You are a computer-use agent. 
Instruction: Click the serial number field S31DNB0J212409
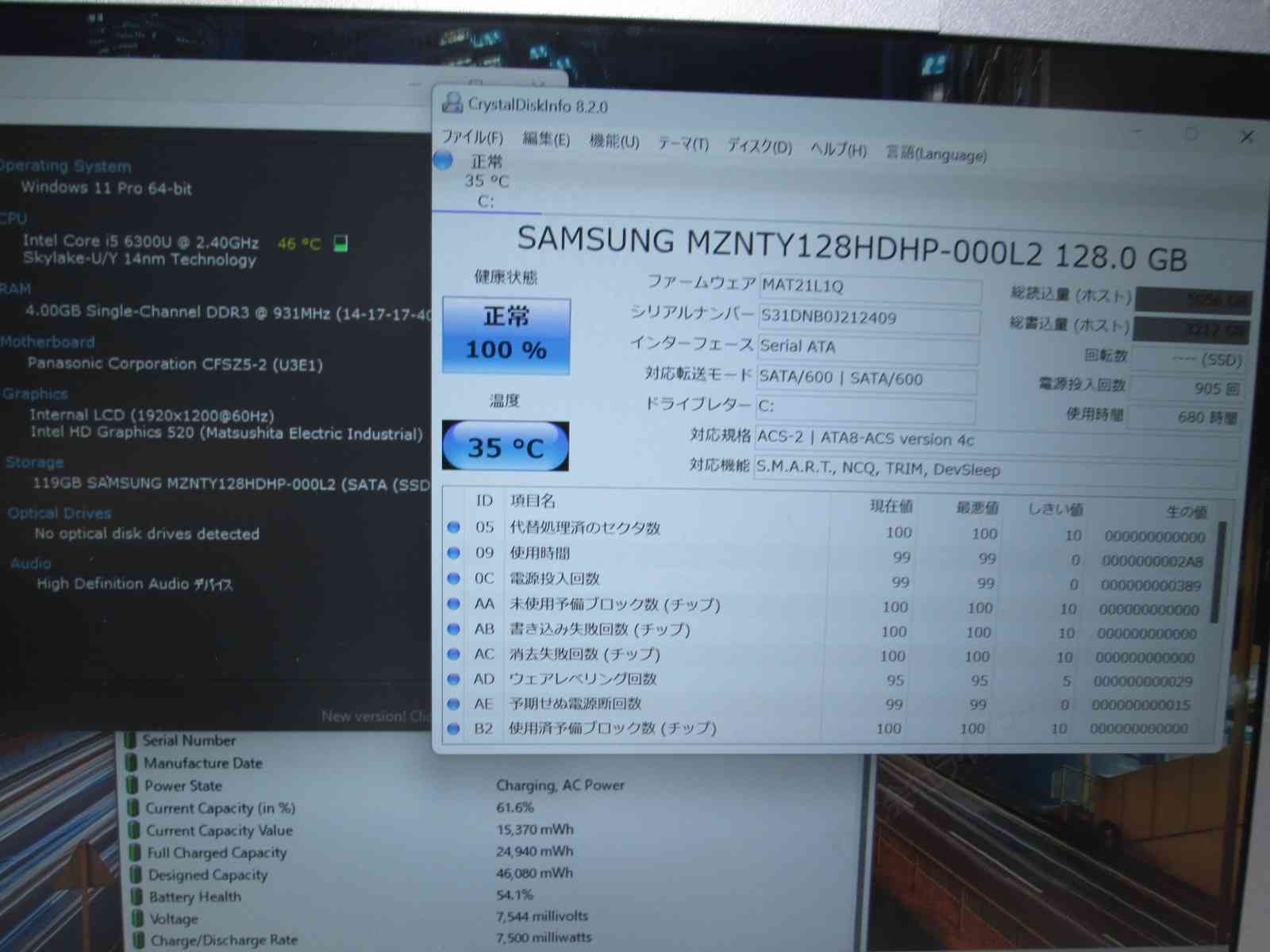868,318
